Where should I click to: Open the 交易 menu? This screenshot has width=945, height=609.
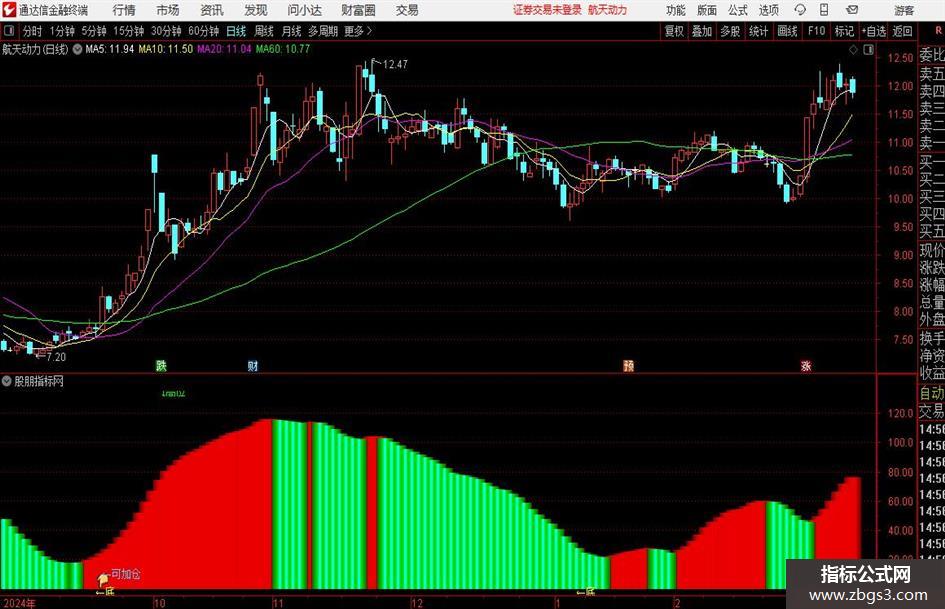(x=407, y=10)
